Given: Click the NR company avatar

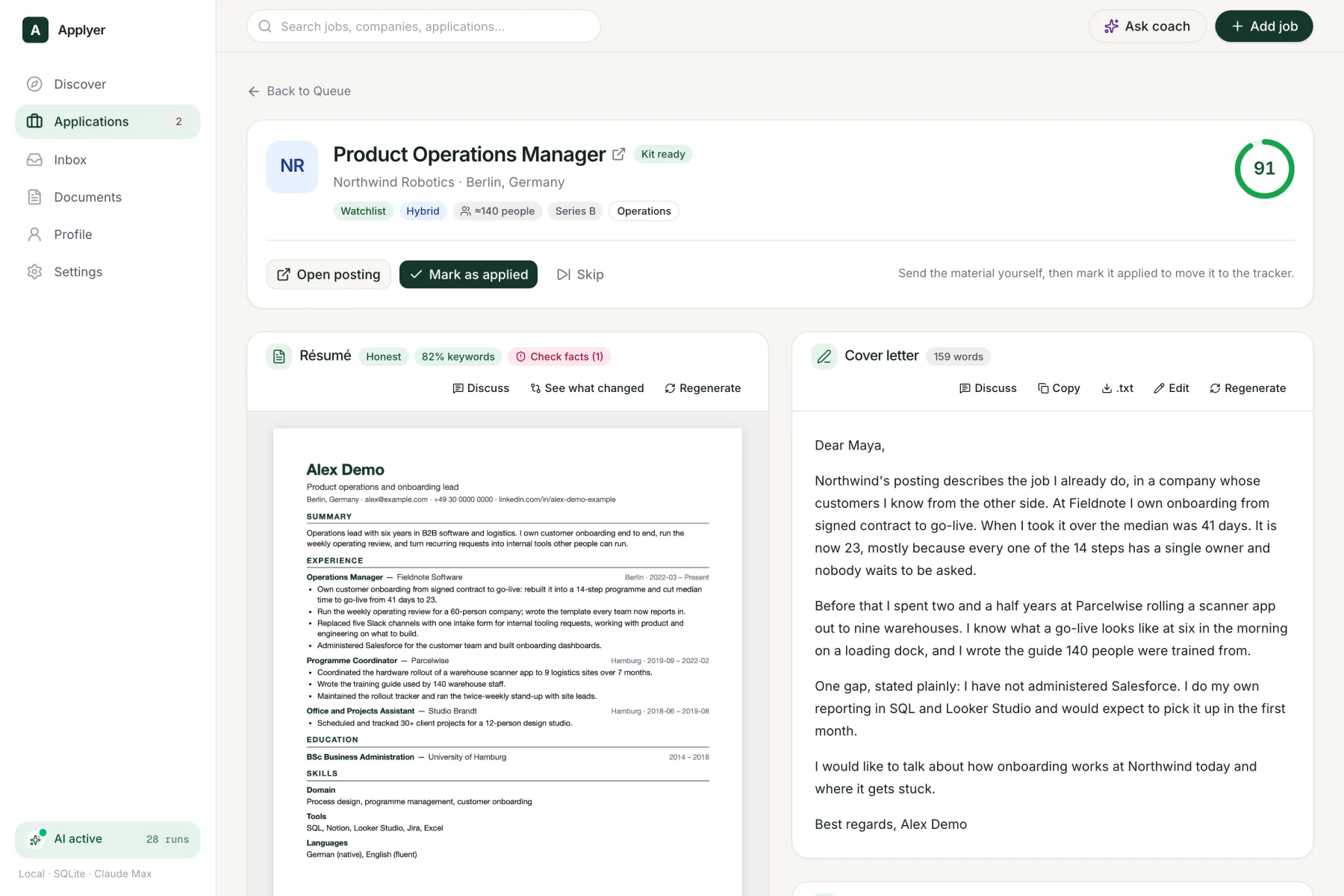Looking at the screenshot, I should [x=292, y=167].
